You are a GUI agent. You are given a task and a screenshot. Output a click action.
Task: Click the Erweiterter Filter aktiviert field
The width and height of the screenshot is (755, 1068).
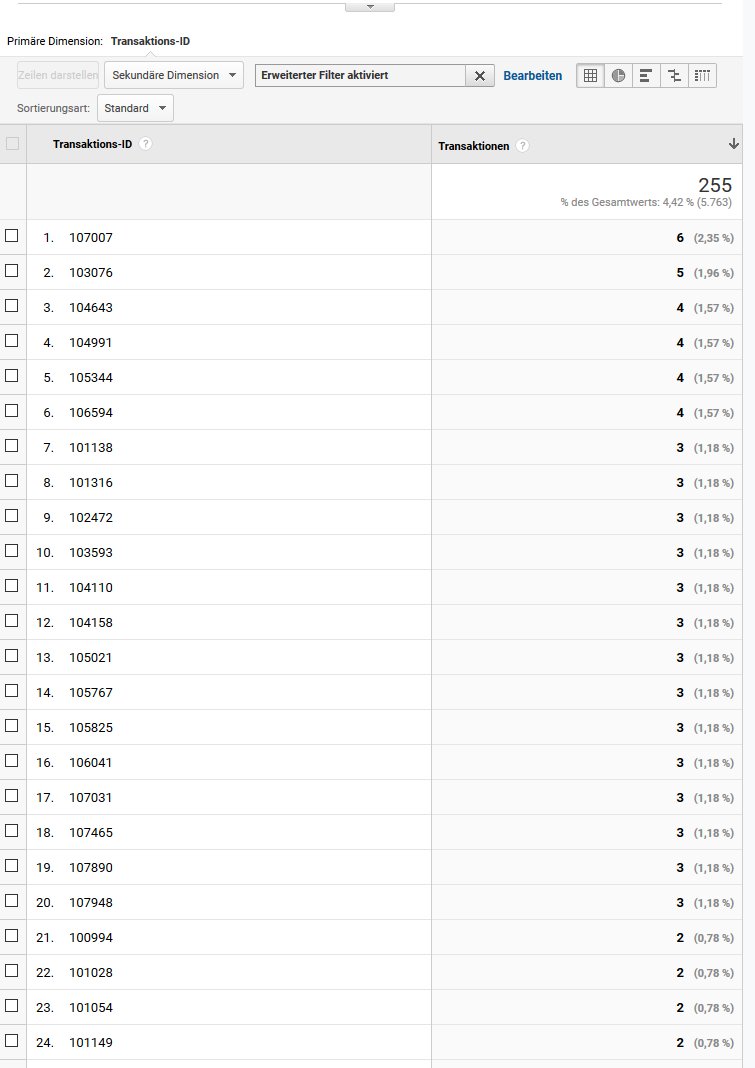pos(360,76)
